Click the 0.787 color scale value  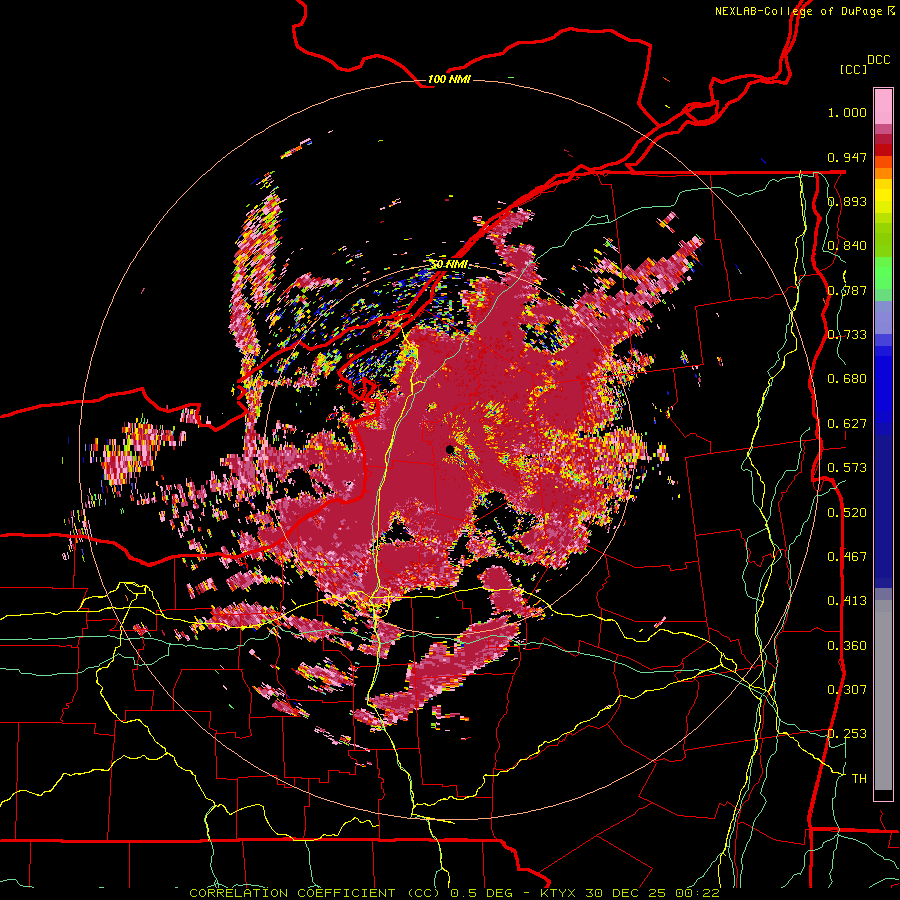point(847,290)
